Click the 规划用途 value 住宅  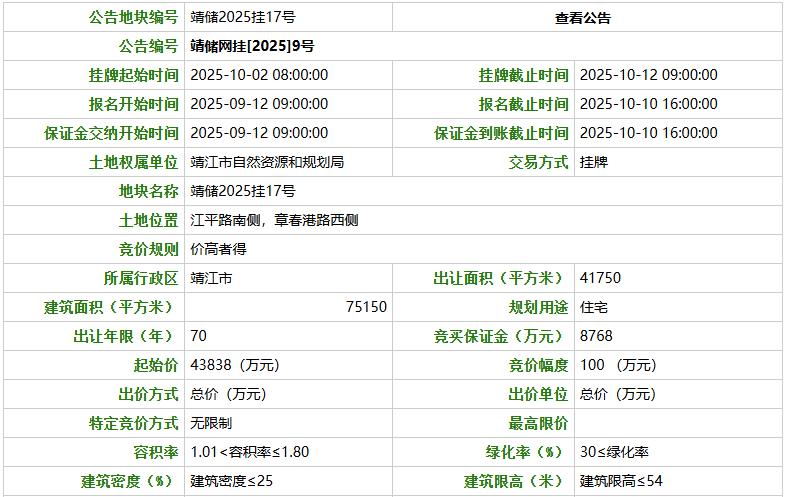[594, 307]
